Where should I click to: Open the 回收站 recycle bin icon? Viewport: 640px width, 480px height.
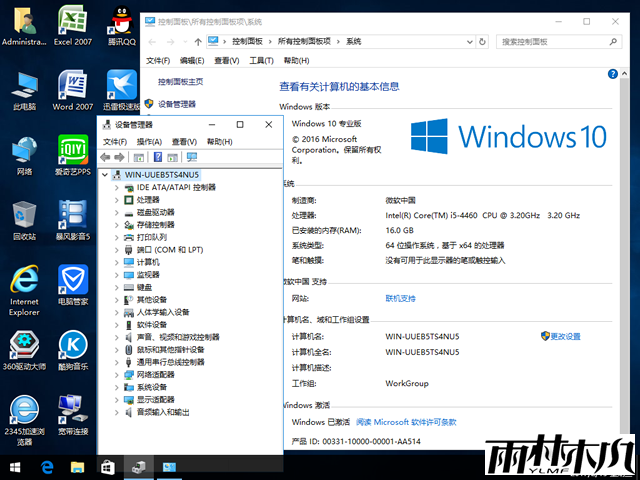[x=24, y=216]
